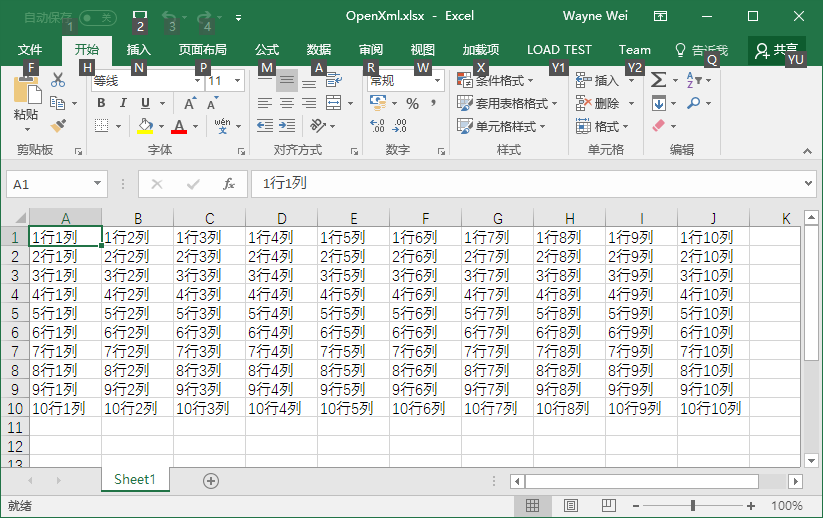
Task: Click the Cut scissors icon
Action: [58, 80]
